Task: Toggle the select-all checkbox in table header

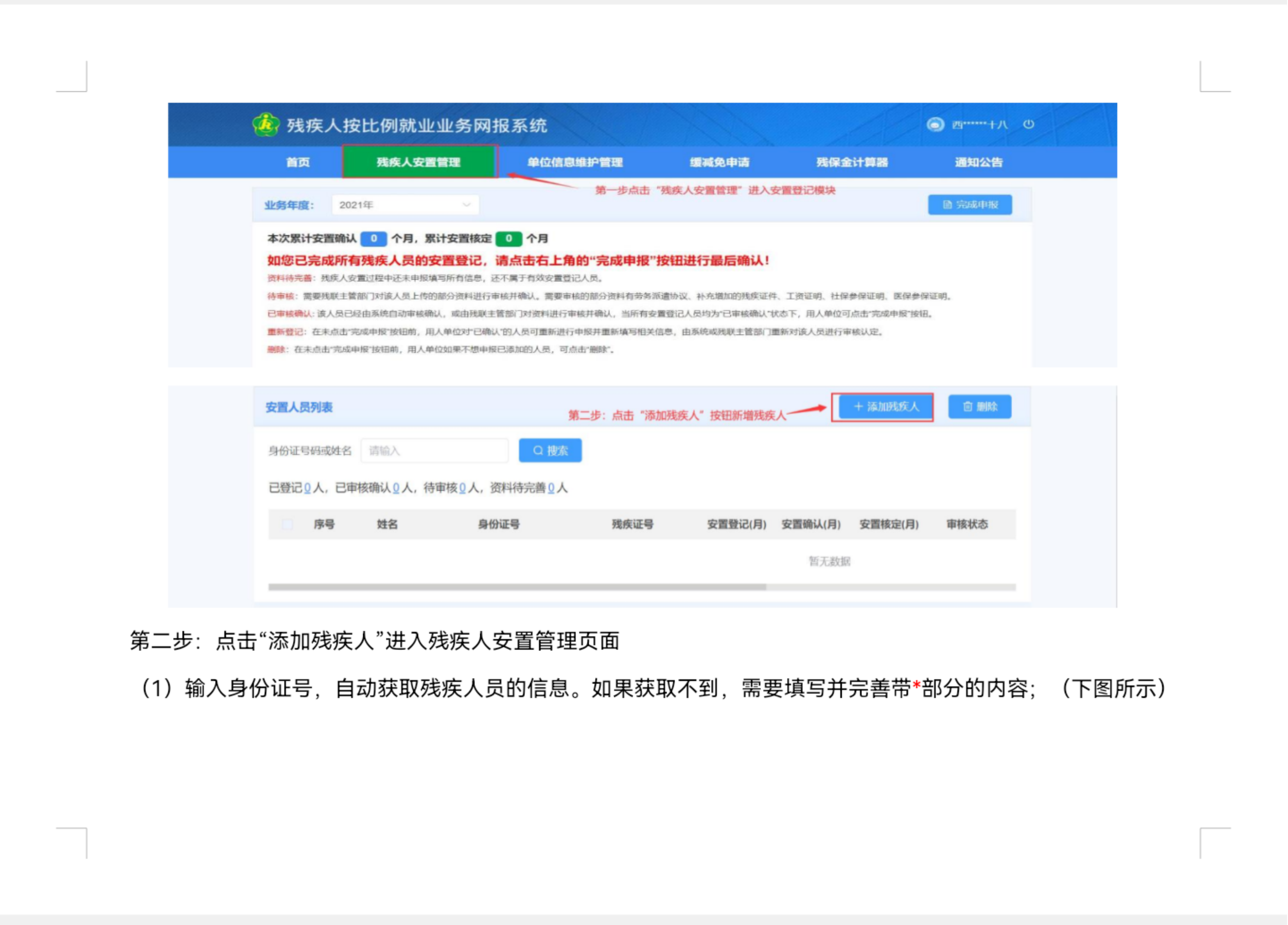Action: [288, 524]
